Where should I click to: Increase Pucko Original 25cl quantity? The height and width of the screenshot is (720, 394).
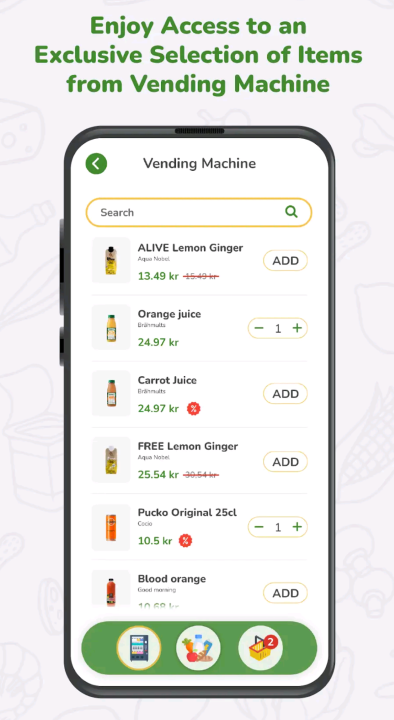point(297,527)
